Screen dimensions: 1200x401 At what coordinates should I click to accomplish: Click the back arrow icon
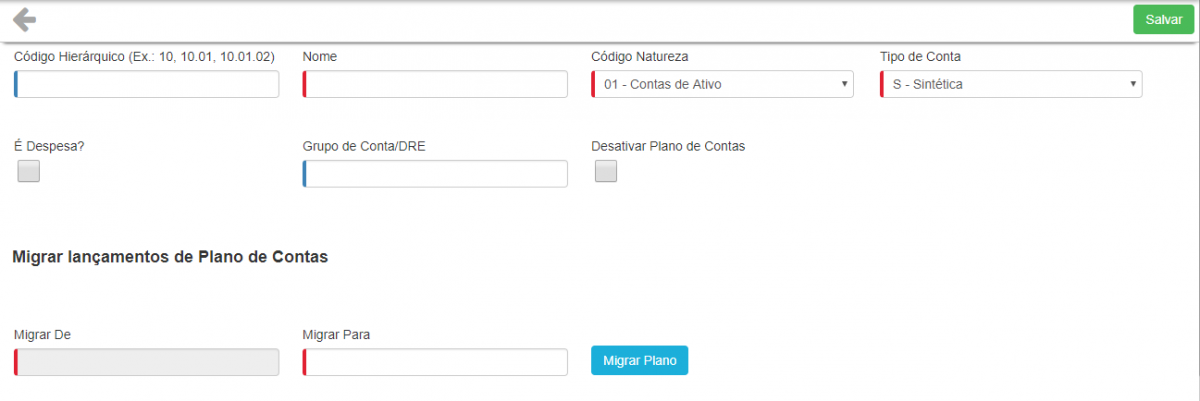click(24, 19)
